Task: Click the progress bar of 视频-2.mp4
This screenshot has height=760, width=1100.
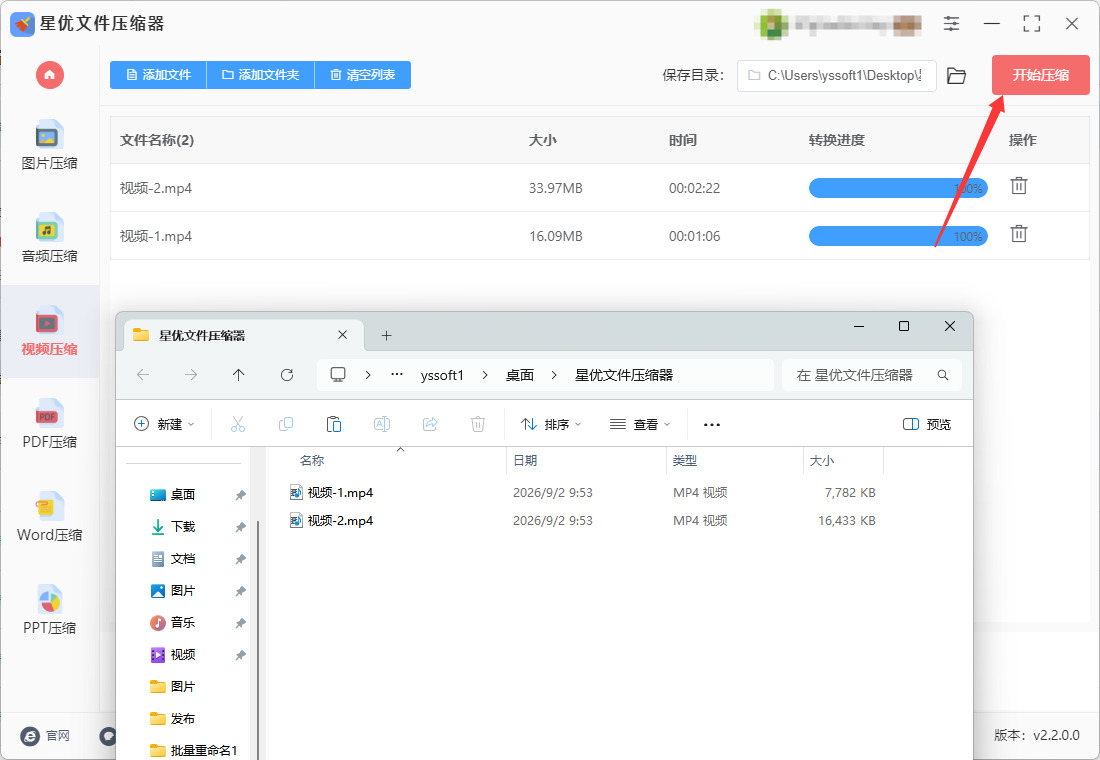Action: pos(898,187)
